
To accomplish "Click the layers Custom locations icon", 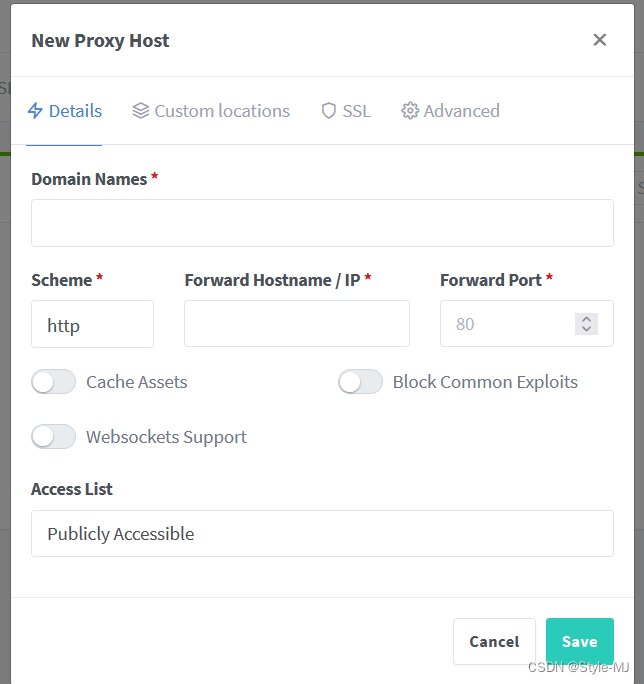I will (x=141, y=111).
